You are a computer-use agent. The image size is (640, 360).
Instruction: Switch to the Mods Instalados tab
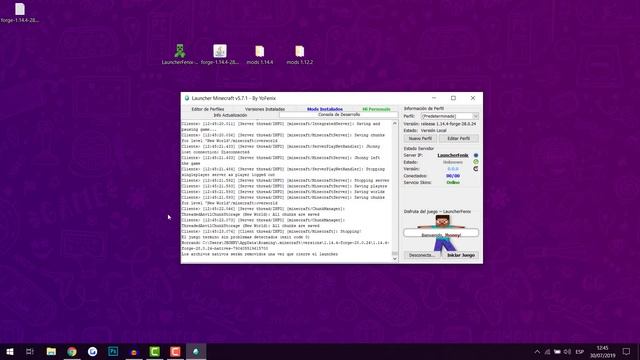click(x=325, y=109)
